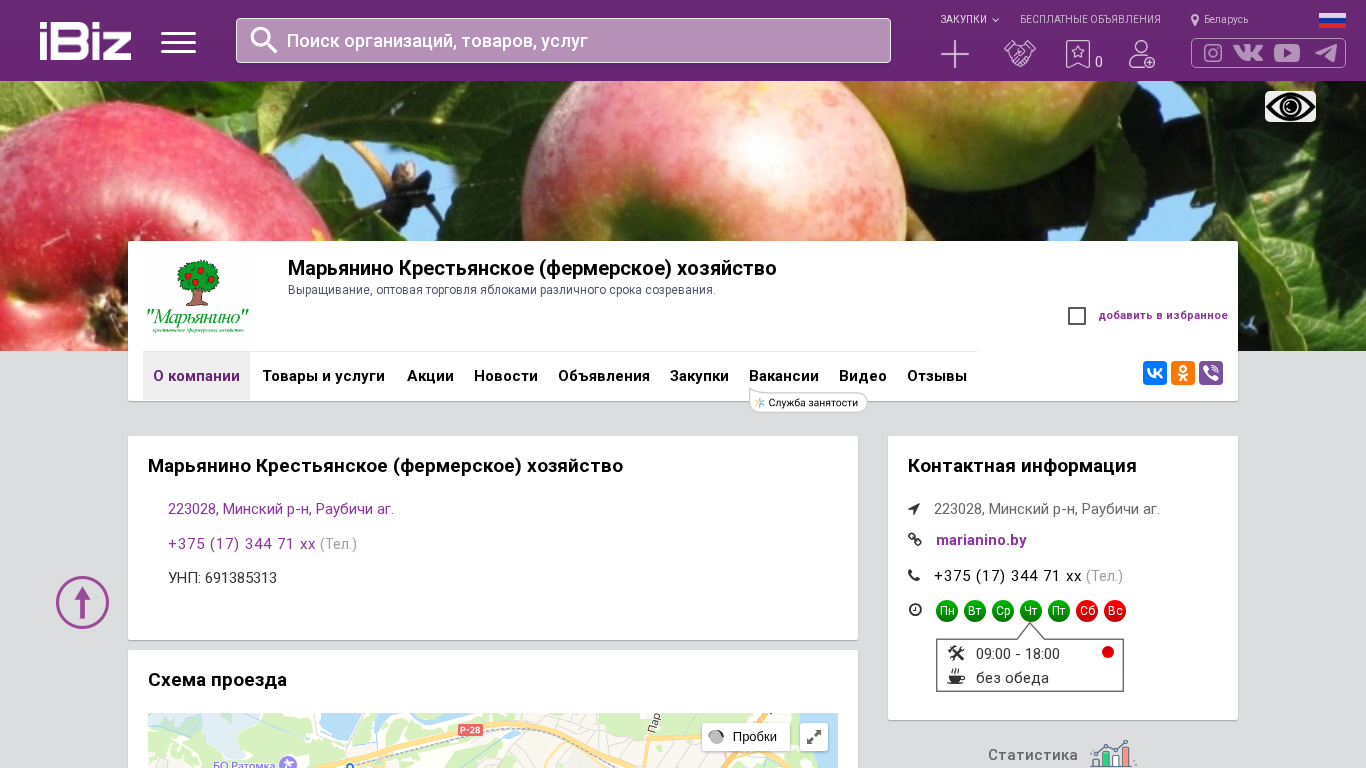The width and height of the screenshot is (1366, 768).
Task: Select Sunday (Вс) schedule day
Action: pos(1115,611)
